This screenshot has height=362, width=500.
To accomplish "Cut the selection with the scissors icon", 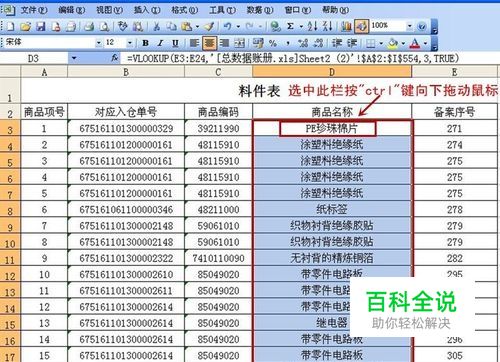I will [156, 26].
